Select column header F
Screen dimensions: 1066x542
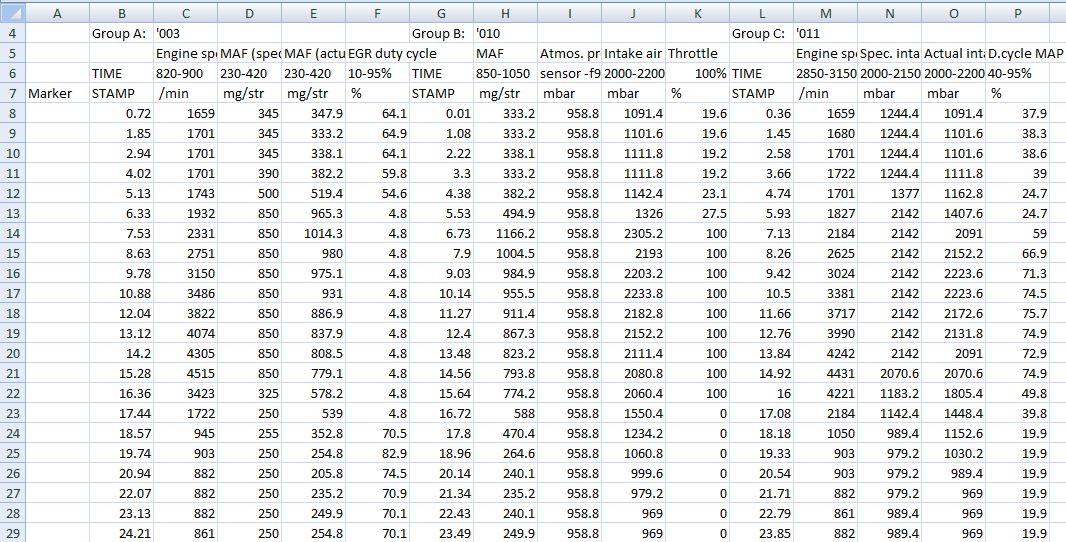(x=377, y=13)
